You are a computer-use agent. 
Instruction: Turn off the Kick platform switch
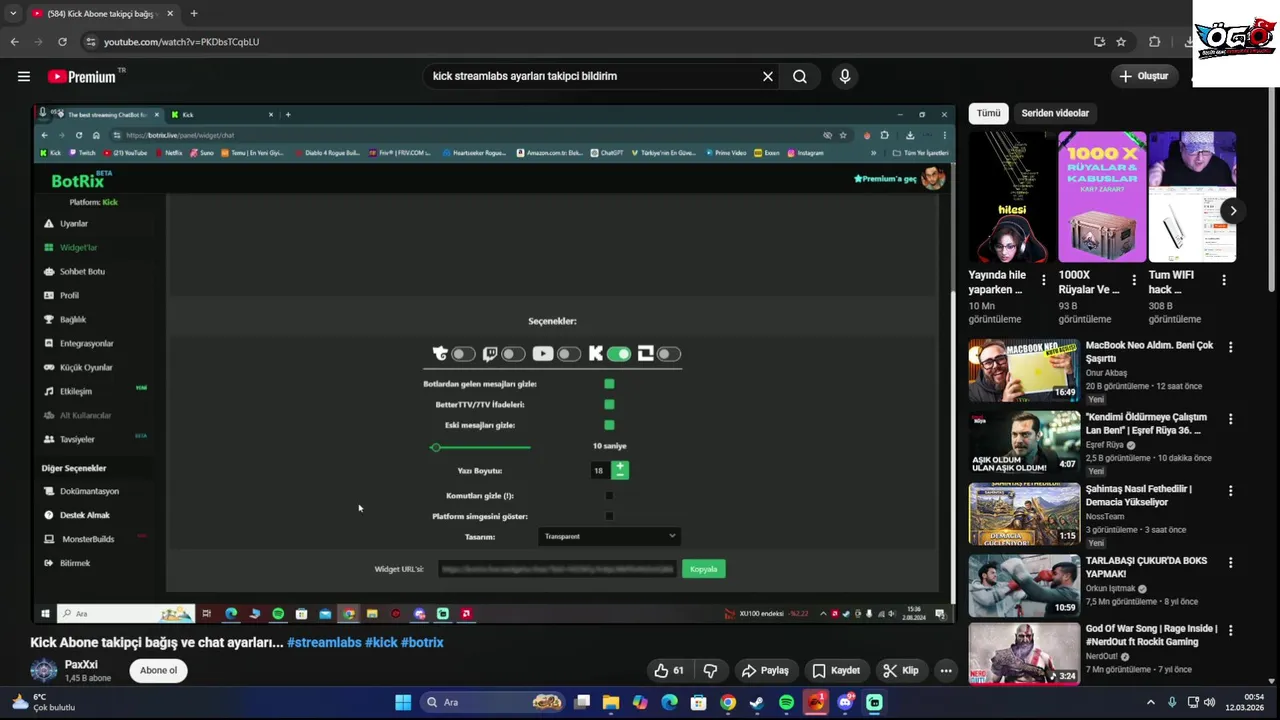point(619,354)
